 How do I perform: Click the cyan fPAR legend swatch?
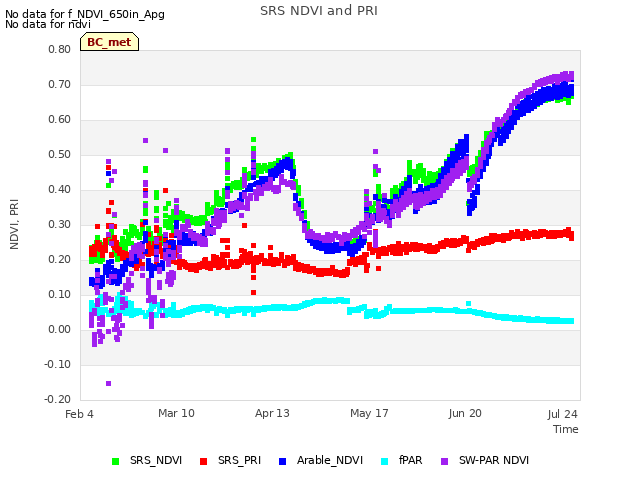(384, 461)
